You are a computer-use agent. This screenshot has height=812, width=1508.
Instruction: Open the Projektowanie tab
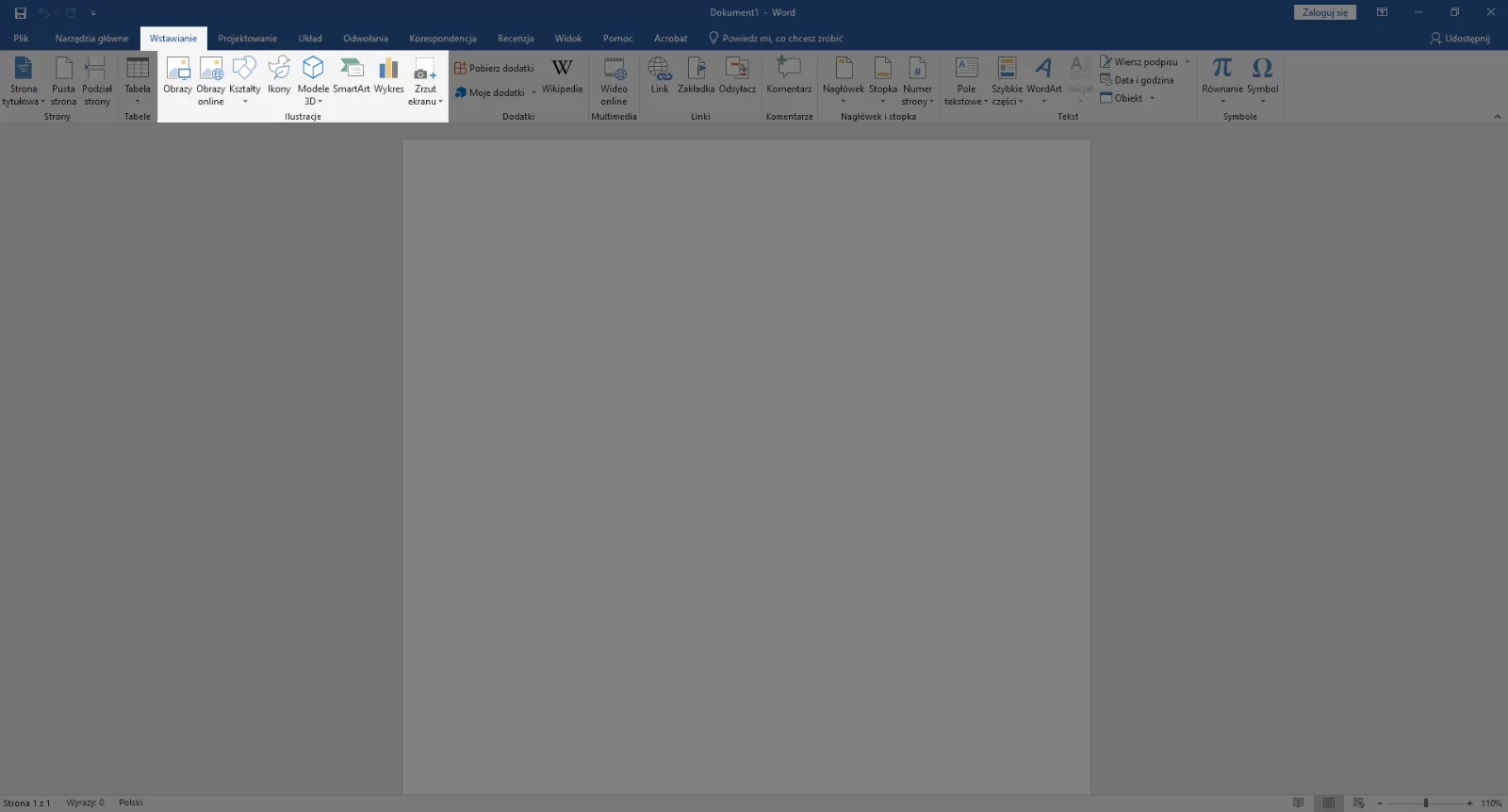pos(248,39)
